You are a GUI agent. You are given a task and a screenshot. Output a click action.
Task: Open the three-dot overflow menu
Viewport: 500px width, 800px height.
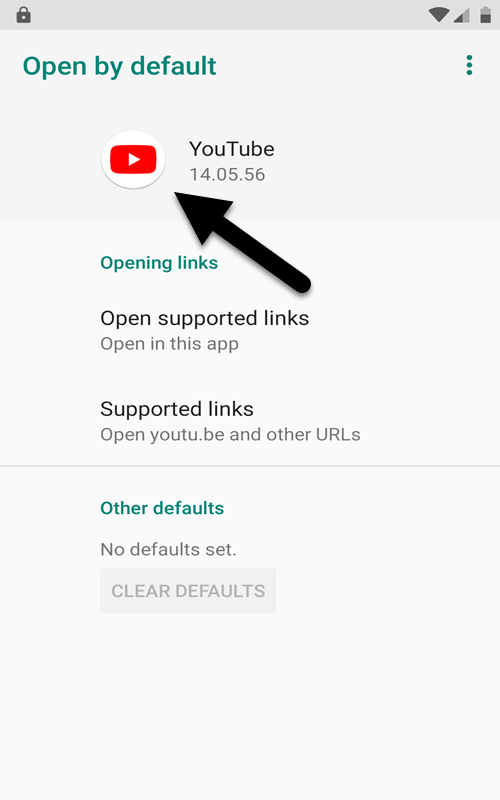(469, 66)
